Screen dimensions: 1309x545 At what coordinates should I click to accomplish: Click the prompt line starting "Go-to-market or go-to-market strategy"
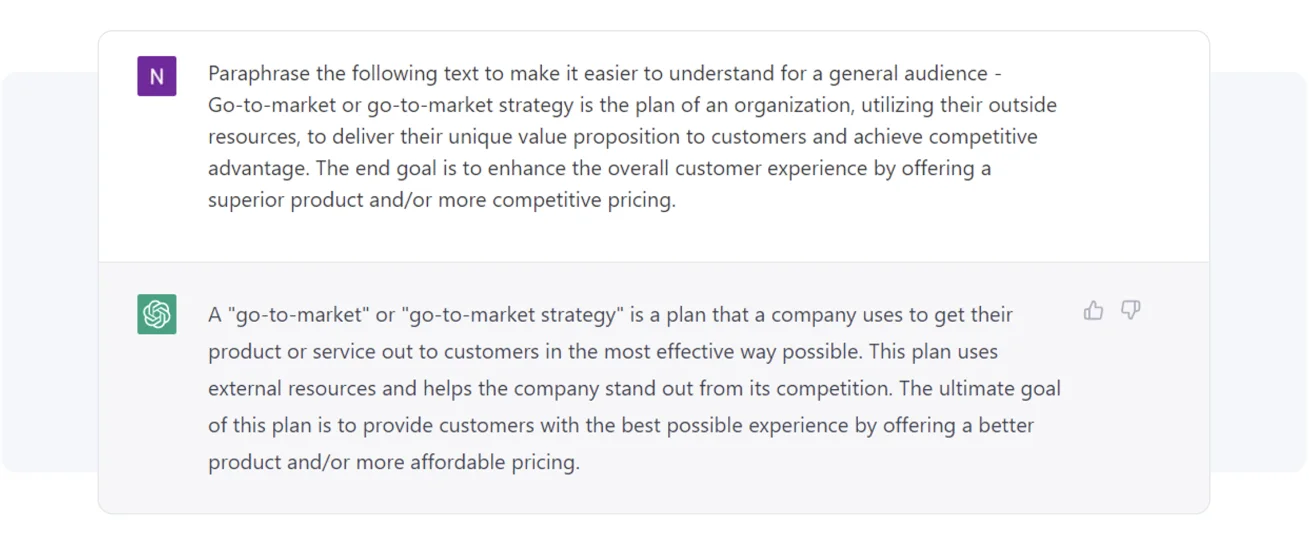tap(632, 105)
